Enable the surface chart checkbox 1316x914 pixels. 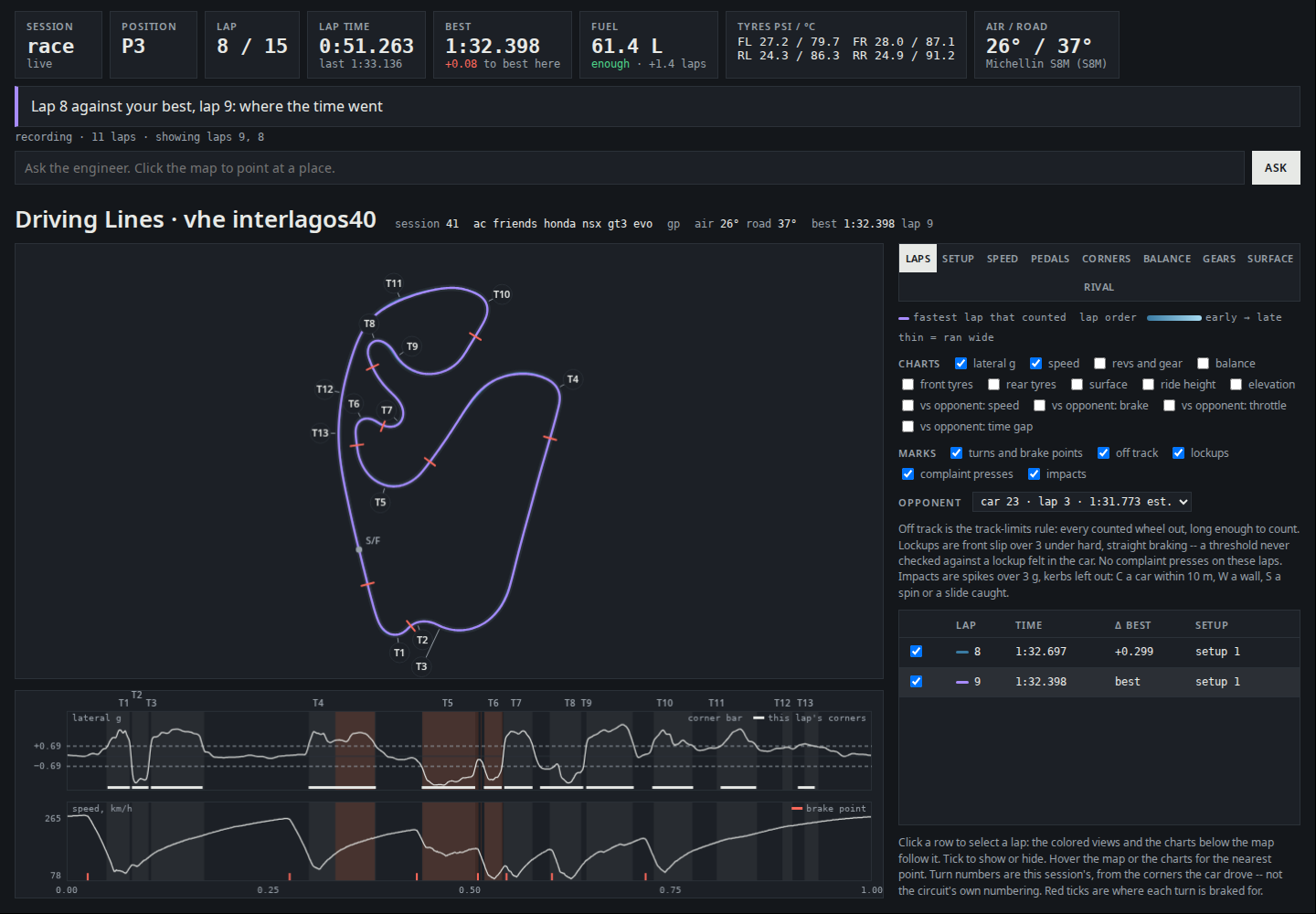(x=1077, y=385)
